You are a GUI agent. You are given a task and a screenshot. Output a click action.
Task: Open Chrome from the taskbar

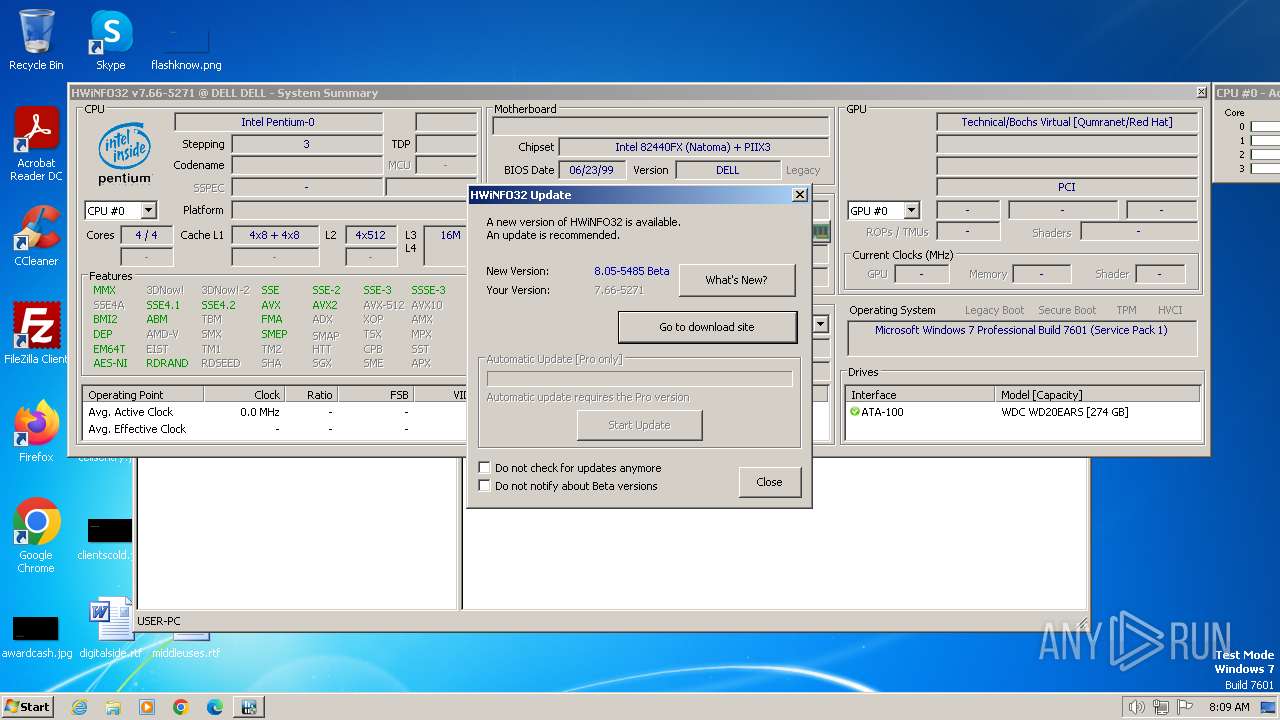pos(181,707)
